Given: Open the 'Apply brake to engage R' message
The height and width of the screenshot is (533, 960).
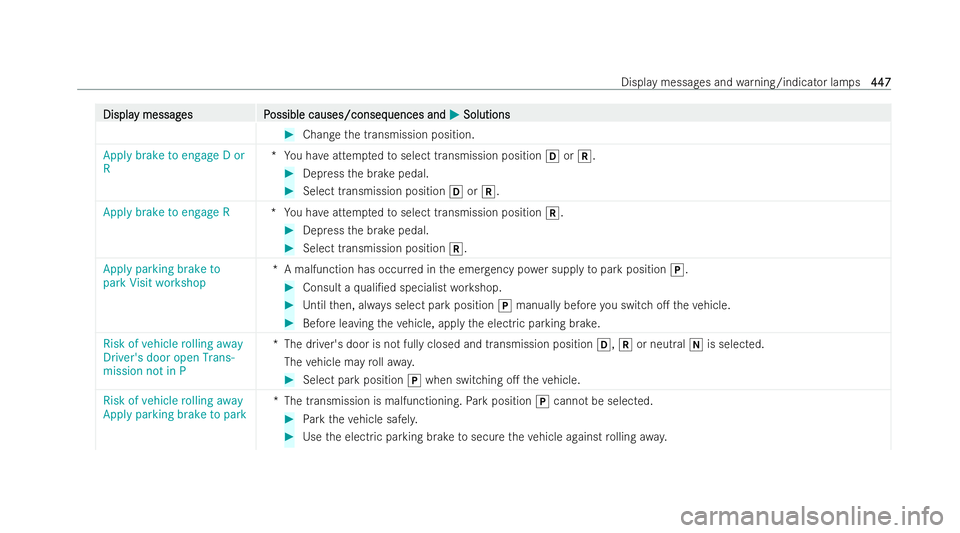Looking at the screenshot, I should [x=167, y=212].
